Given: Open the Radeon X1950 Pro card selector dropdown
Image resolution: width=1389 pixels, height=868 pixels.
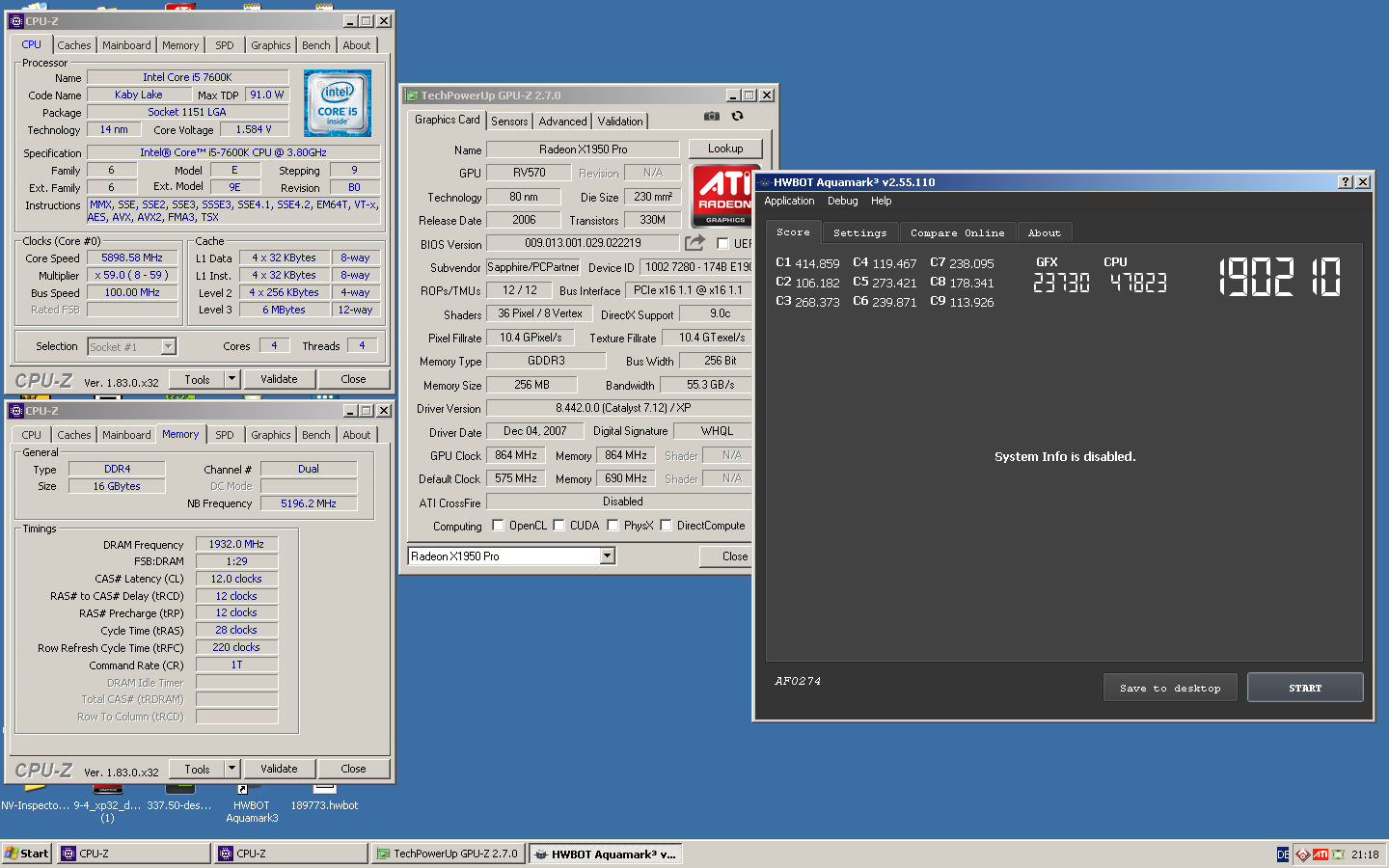Looking at the screenshot, I should (608, 556).
